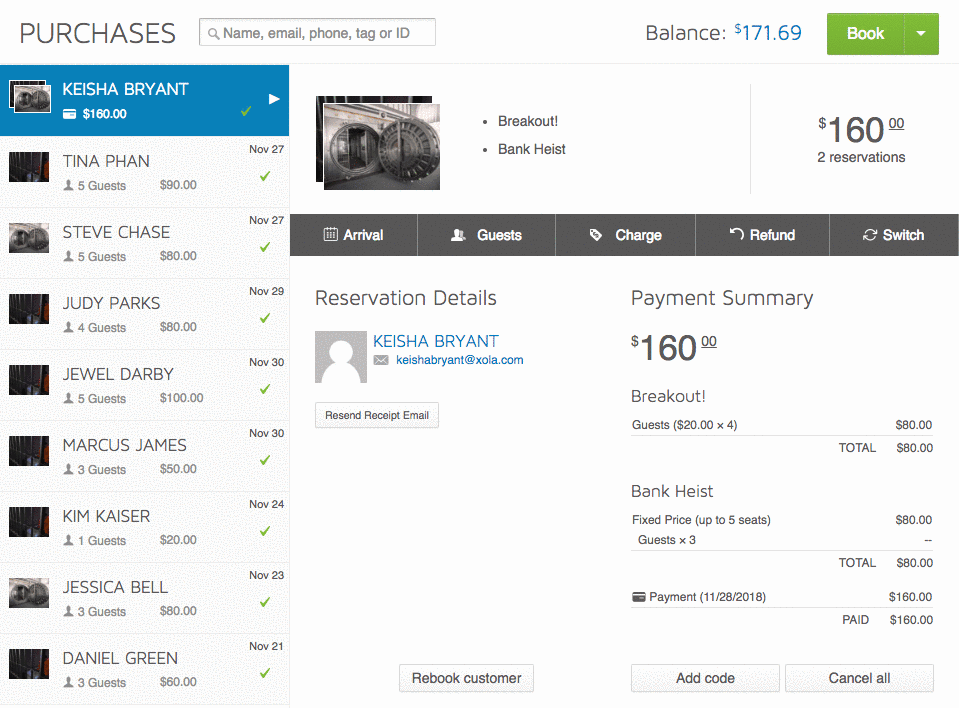
Task: Open Tina Phan's thumbnail image
Action: [x=29, y=167]
